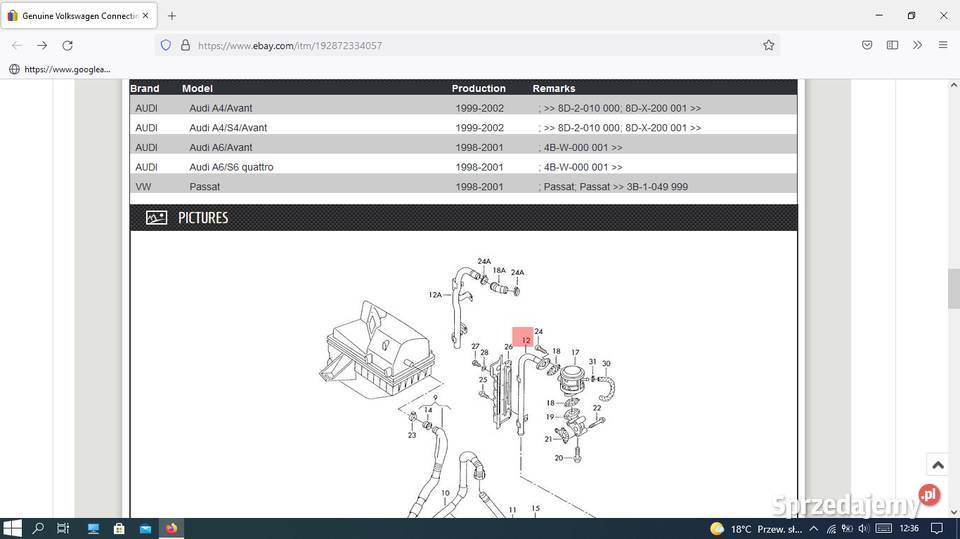Click the 'VW' brand cell
Image resolution: width=960 pixels, height=539 pixels.
click(x=143, y=187)
